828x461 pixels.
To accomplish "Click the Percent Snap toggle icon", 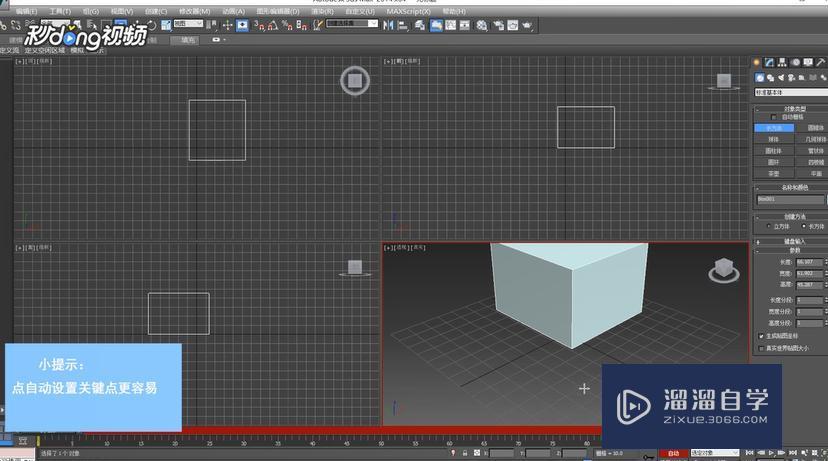I will pos(287,25).
